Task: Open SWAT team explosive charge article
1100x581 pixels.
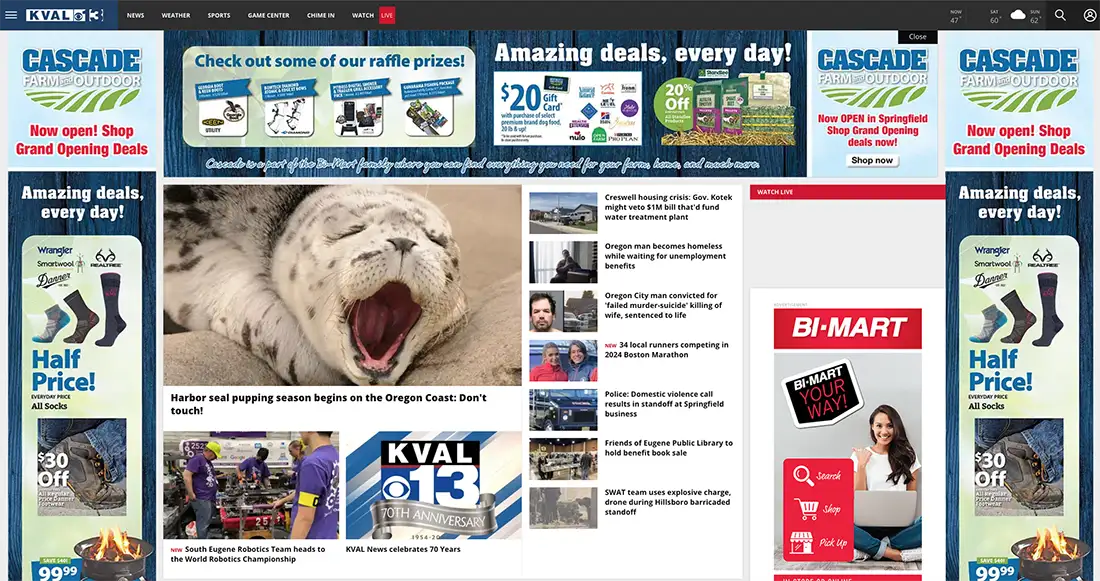Action: click(667, 502)
